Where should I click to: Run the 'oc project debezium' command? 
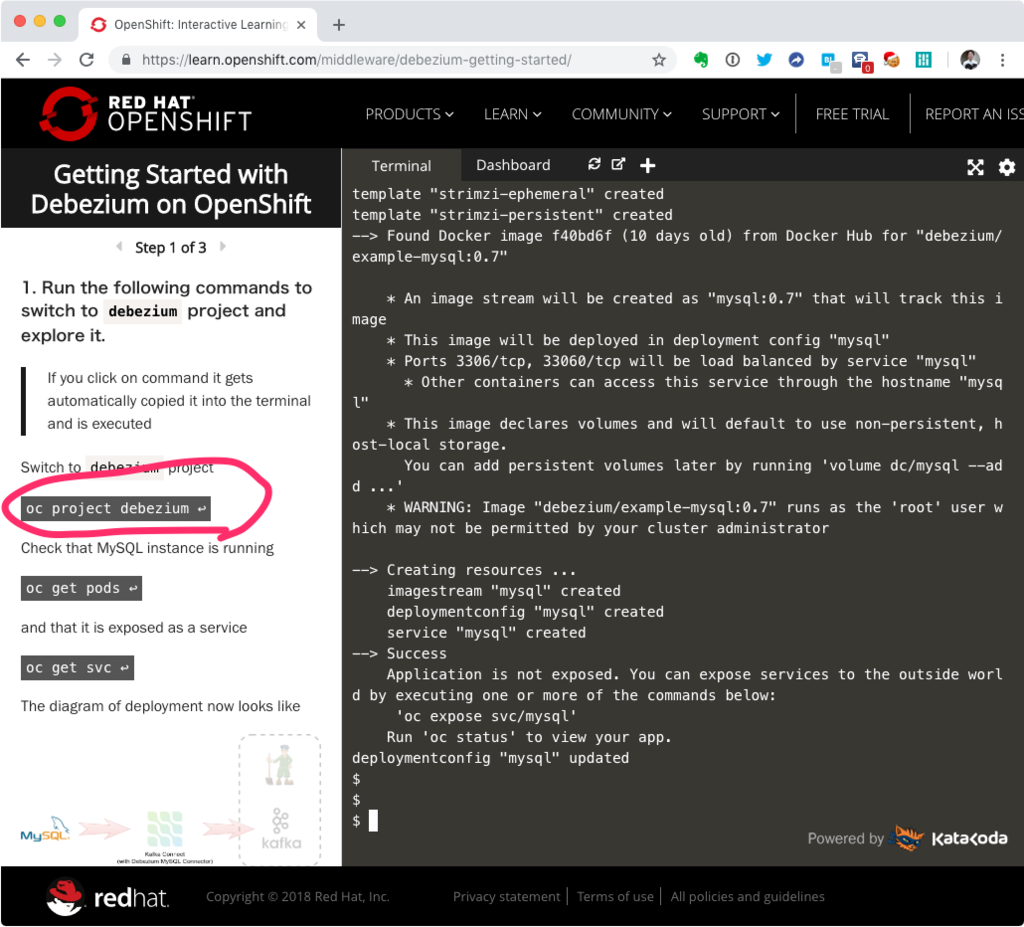click(116, 508)
